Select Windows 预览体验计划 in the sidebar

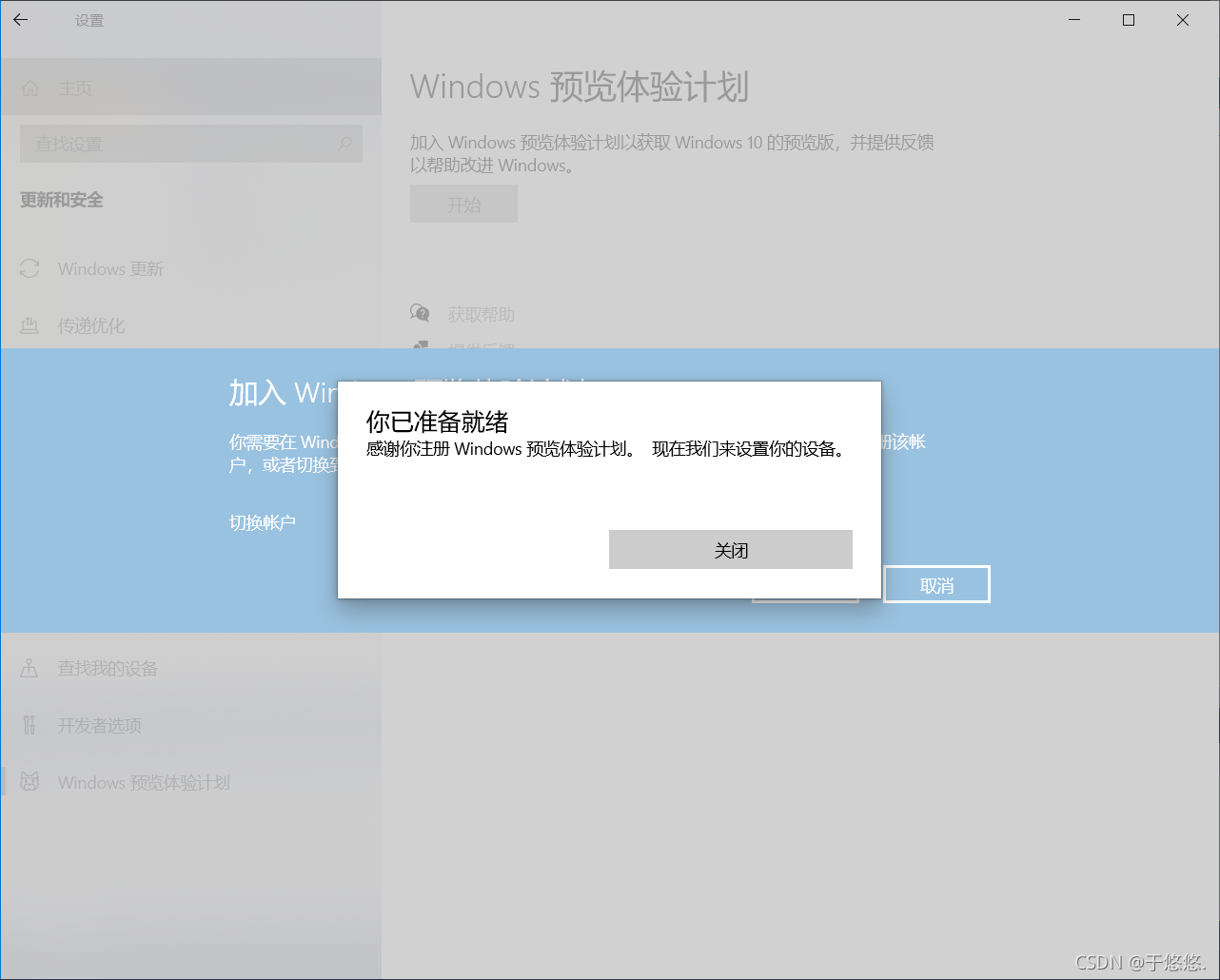pos(190,783)
